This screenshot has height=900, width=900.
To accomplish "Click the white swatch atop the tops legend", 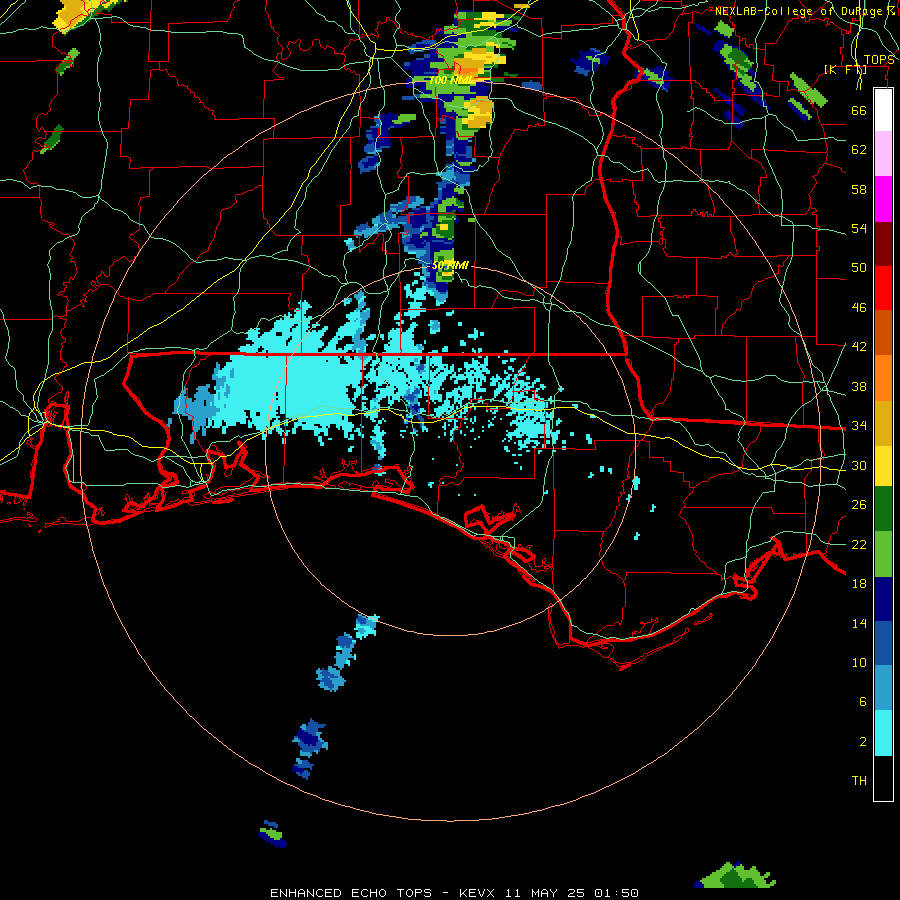I will [883, 110].
